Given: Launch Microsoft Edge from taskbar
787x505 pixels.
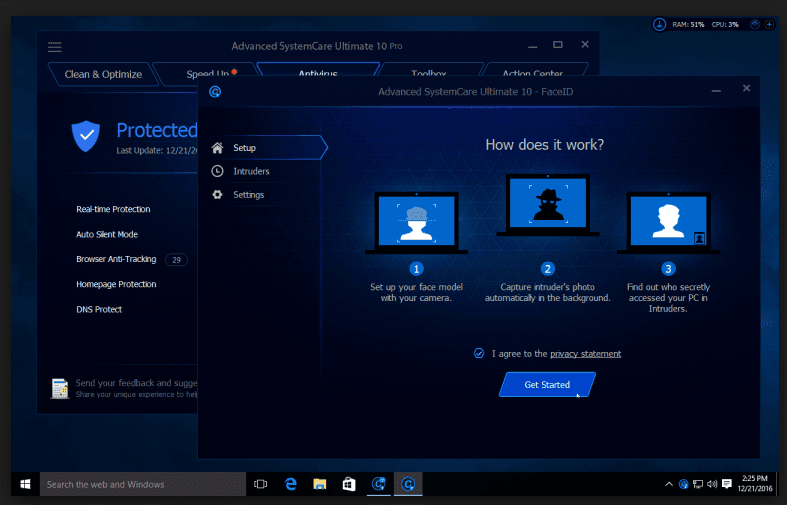Looking at the screenshot, I should [291, 484].
